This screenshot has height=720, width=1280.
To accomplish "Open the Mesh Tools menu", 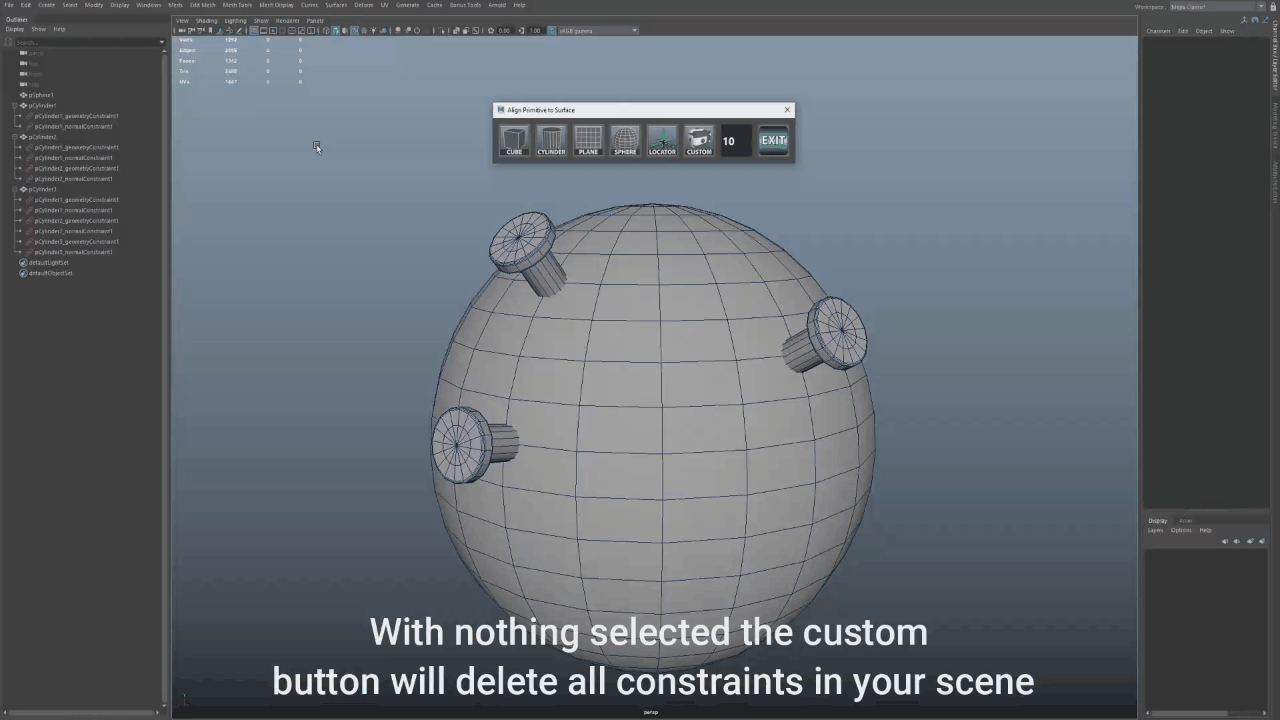I will [x=236, y=5].
